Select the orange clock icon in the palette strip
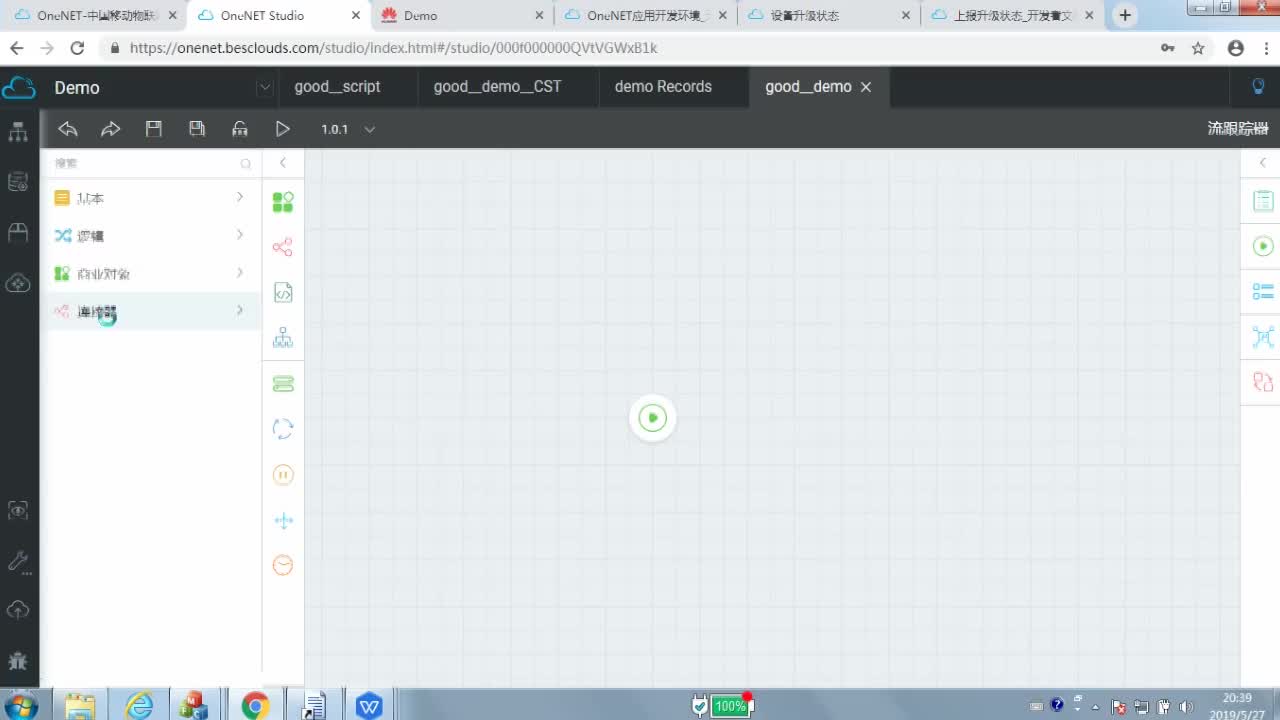Viewport: 1280px width, 720px height. 283,565
